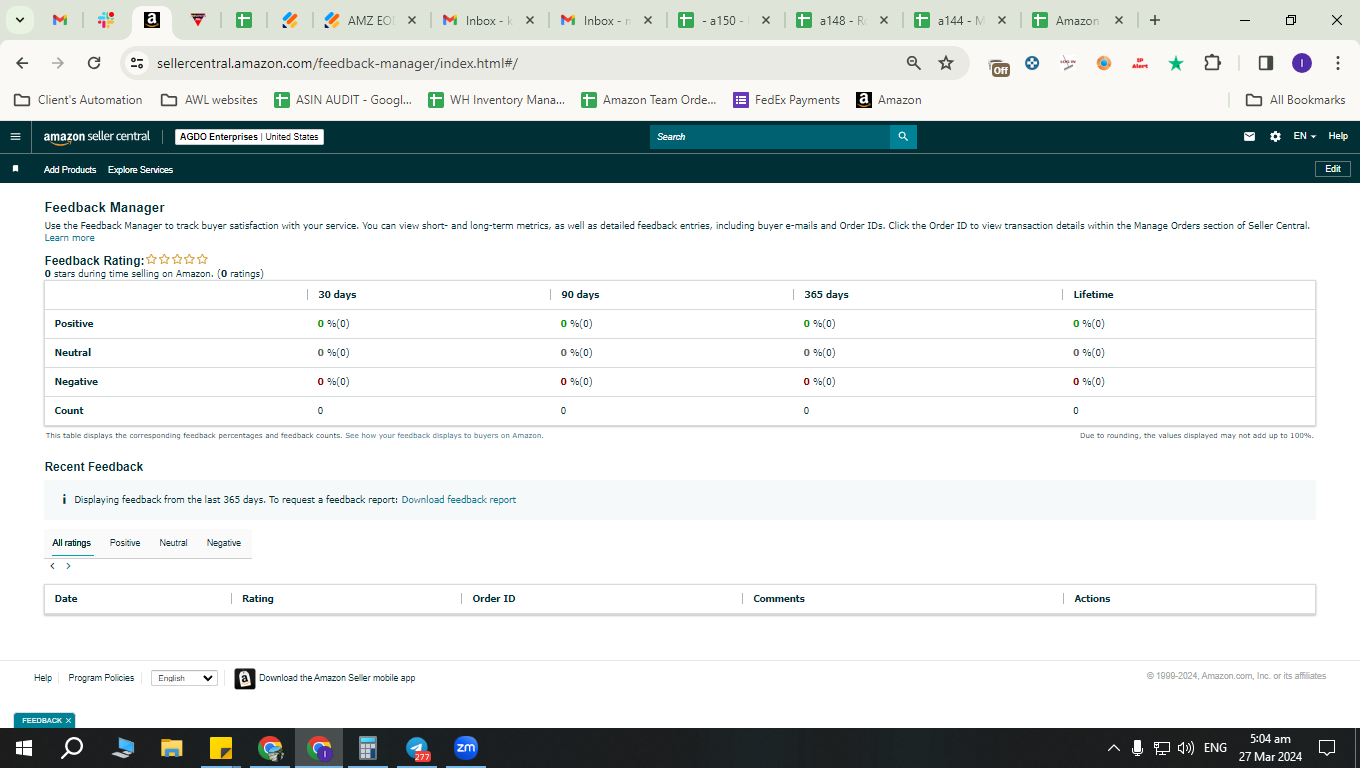This screenshot has height=768, width=1360.
Task: Open the ASIN AUDIT bookmark
Action: [344, 100]
